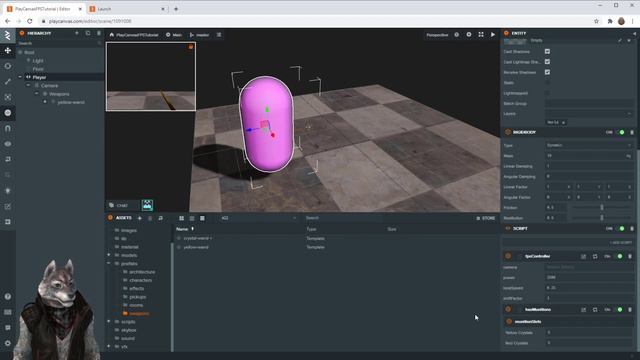Add a new asset plus icon
The width and height of the screenshot is (640, 360).
click(x=140, y=218)
